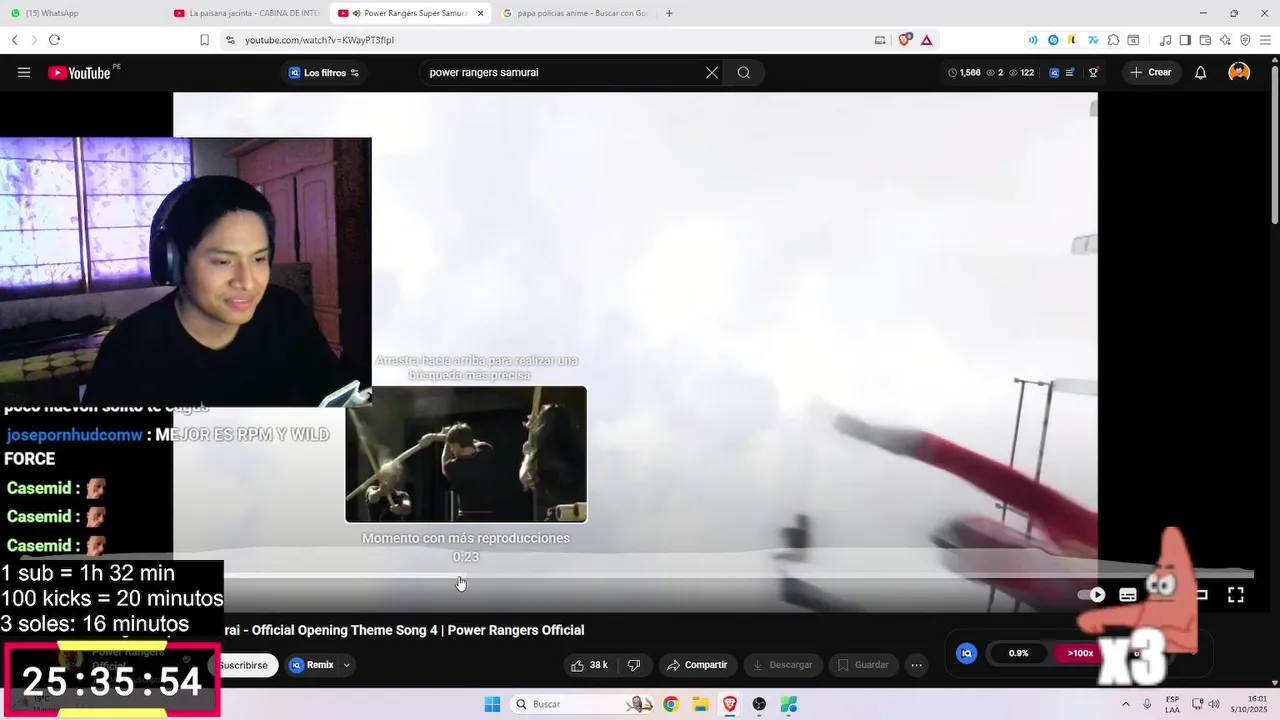Switch to La paisana jacinta tab

click(246, 13)
